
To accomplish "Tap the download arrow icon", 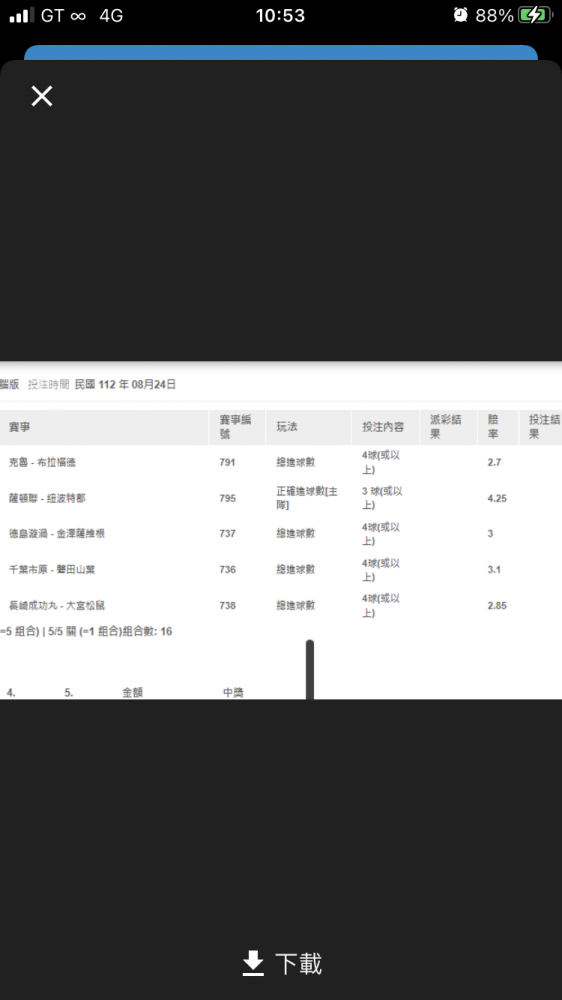I will click(x=253, y=963).
